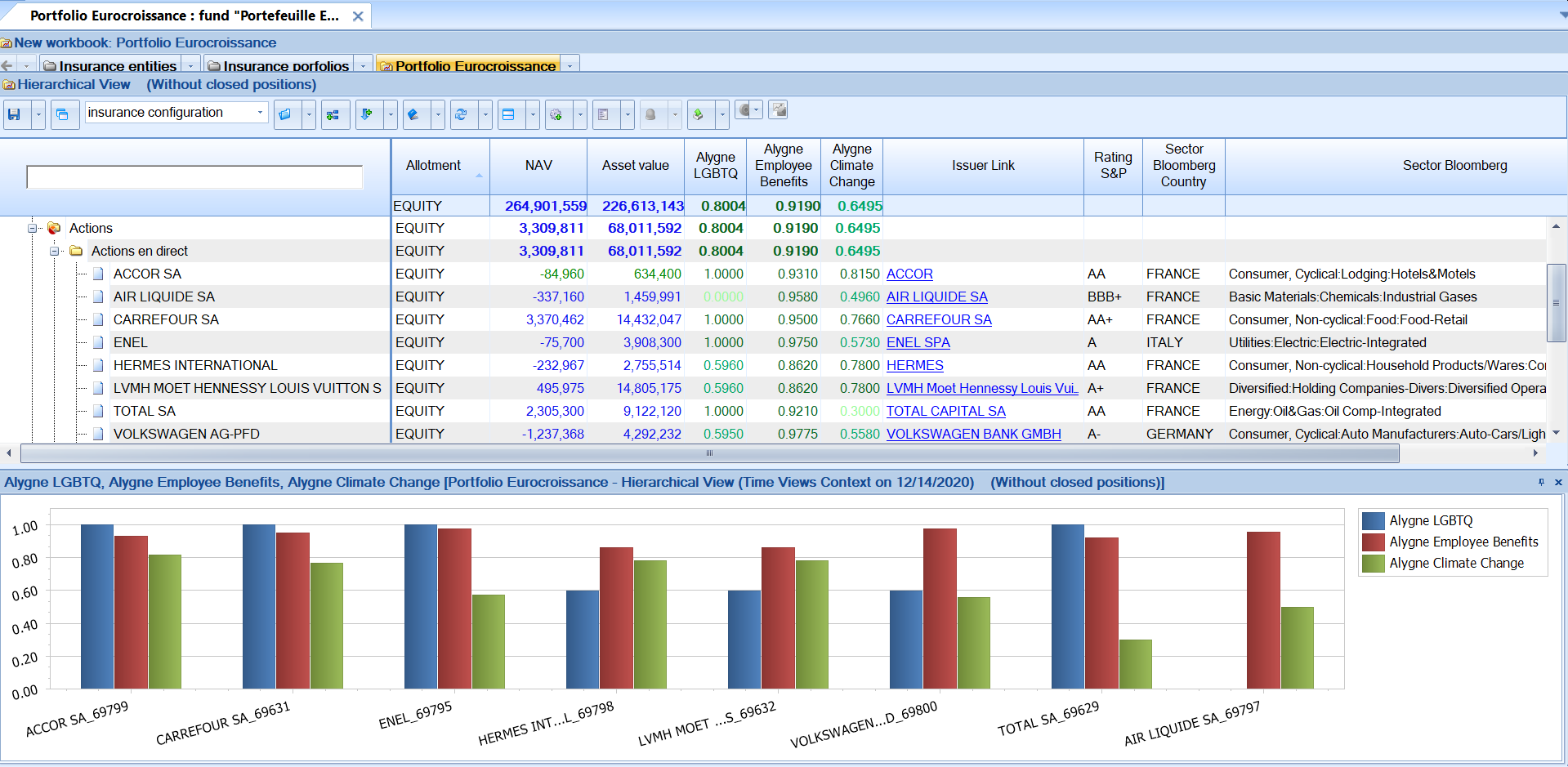This screenshot has height=767, width=1568.
Task: Open the VOLKSWAGEN BANK GMBH issuer link
Action: click(974, 434)
